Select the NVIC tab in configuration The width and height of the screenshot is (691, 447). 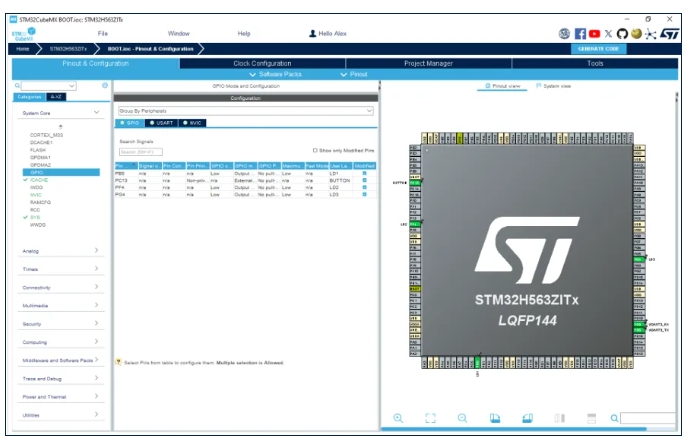(192, 123)
